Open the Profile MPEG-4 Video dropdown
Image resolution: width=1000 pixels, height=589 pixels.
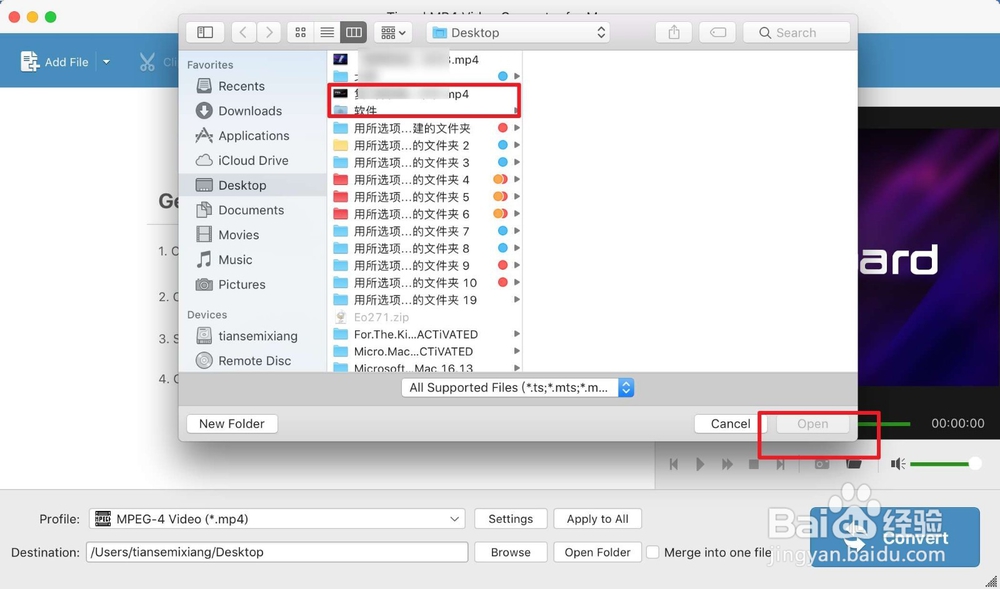click(x=277, y=519)
